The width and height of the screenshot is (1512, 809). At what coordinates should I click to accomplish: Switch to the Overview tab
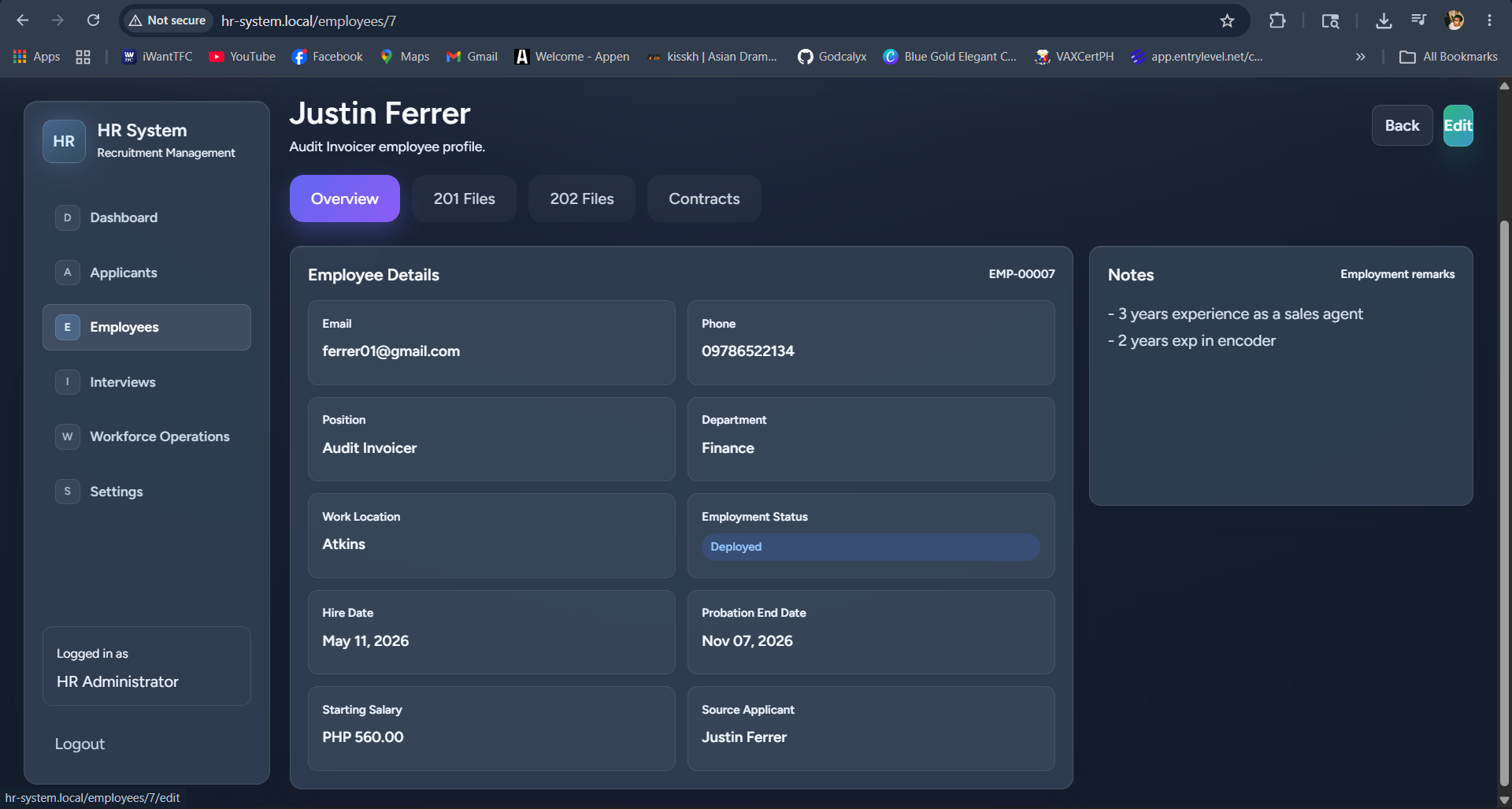(x=345, y=199)
